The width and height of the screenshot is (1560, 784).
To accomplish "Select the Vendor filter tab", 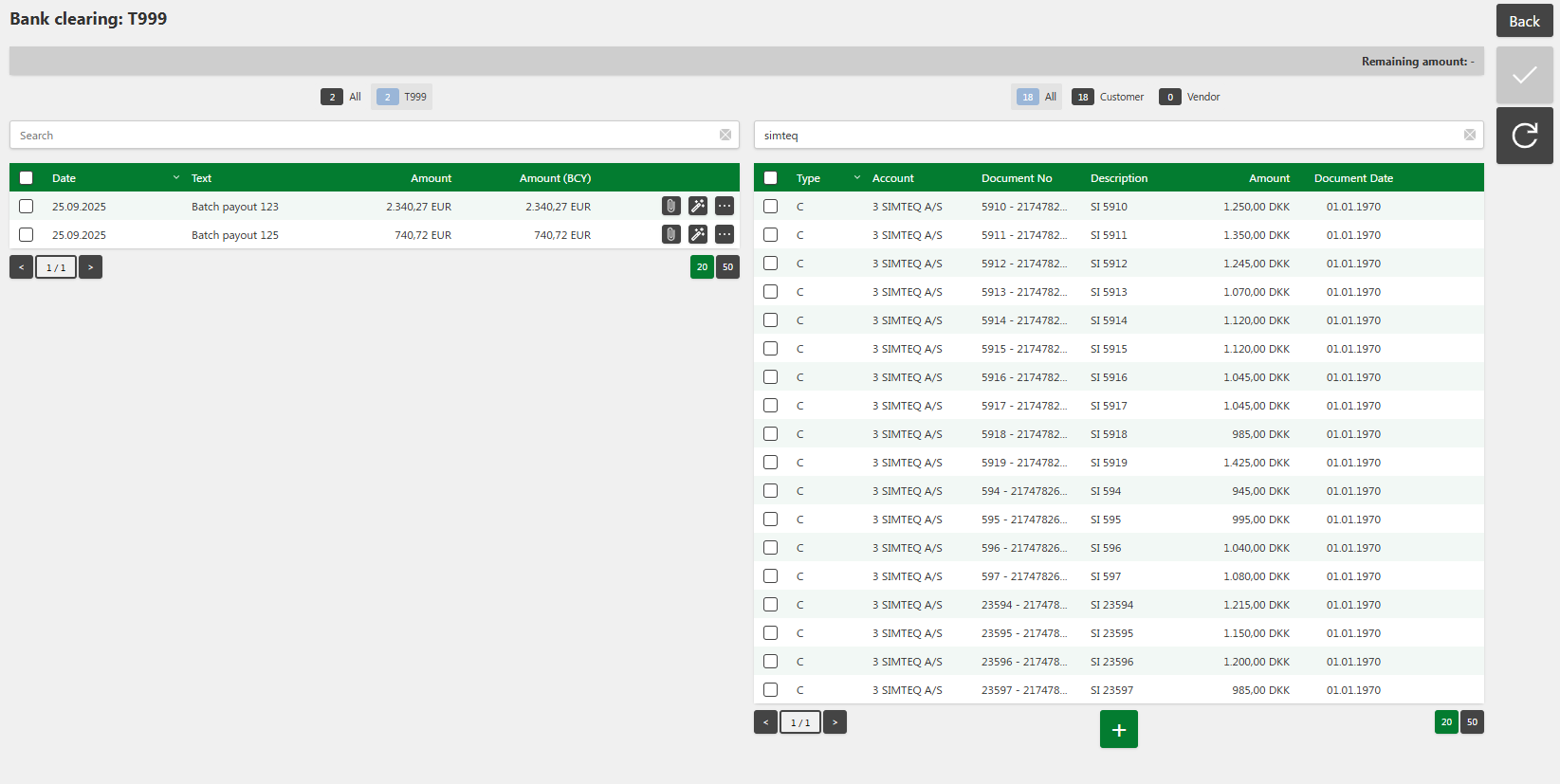I will [1189, 97].
